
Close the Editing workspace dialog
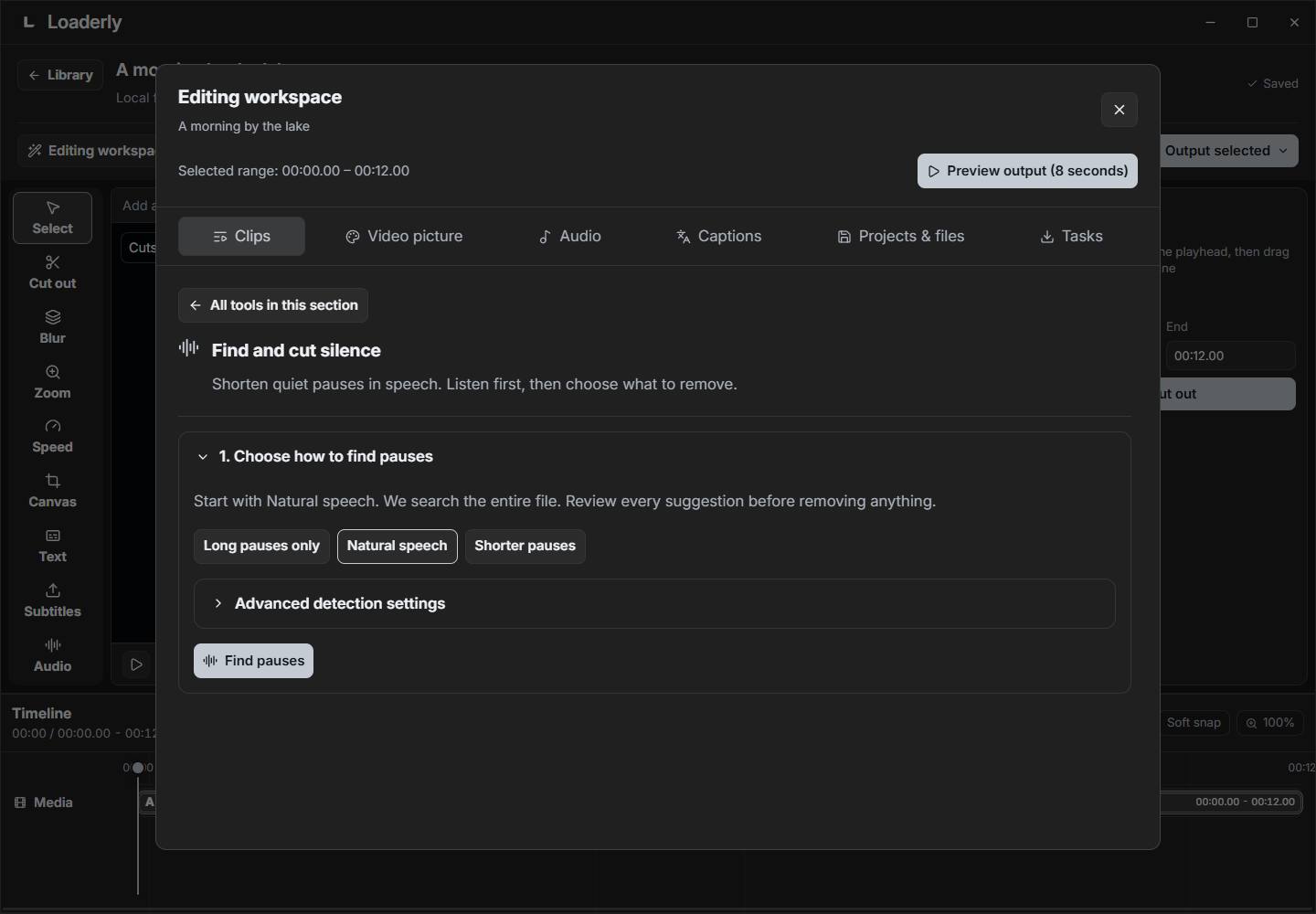pos(1119,110)
